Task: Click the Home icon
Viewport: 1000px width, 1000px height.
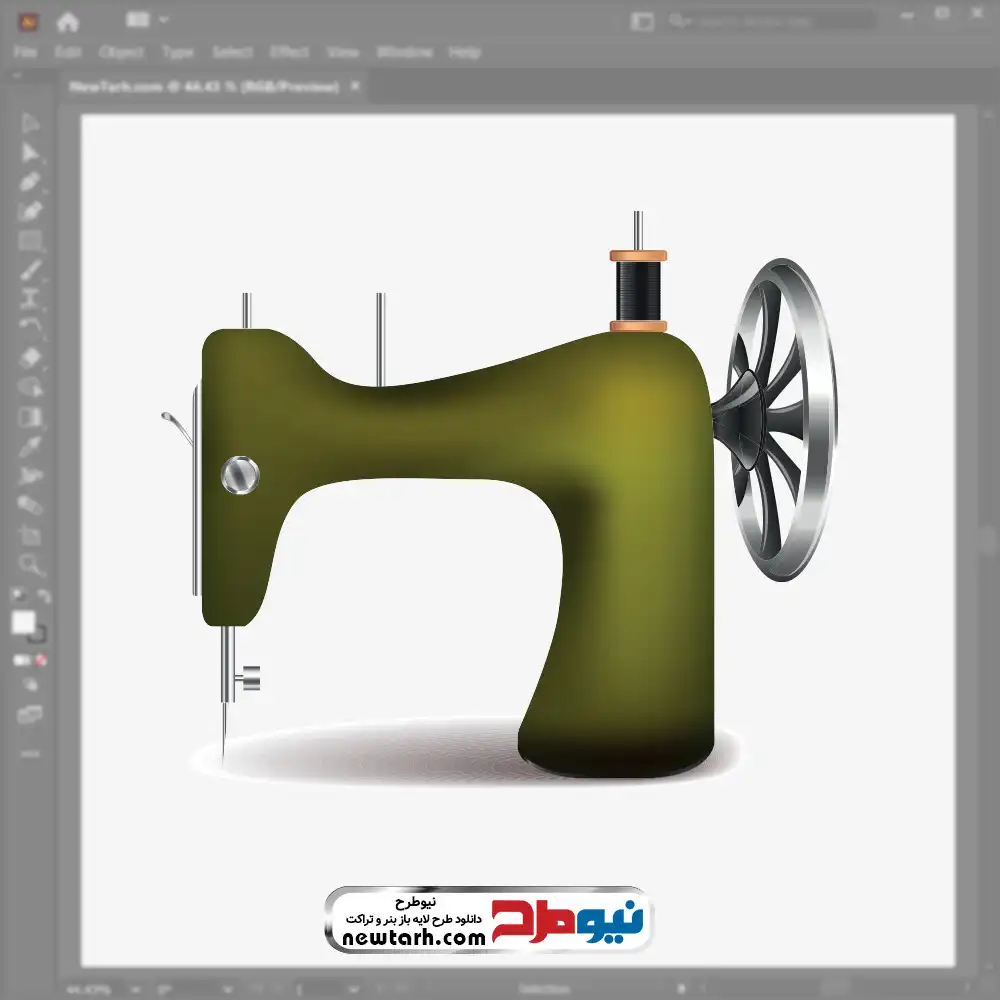Action: point(68,22)
